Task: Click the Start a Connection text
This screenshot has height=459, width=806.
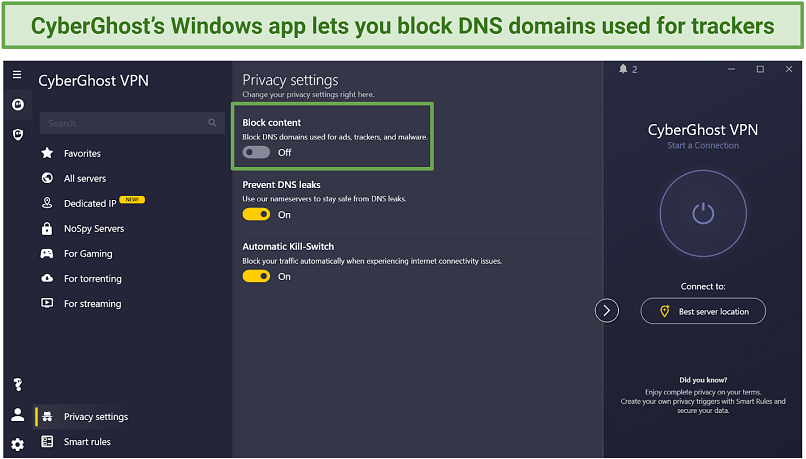Action: (703, 145)
